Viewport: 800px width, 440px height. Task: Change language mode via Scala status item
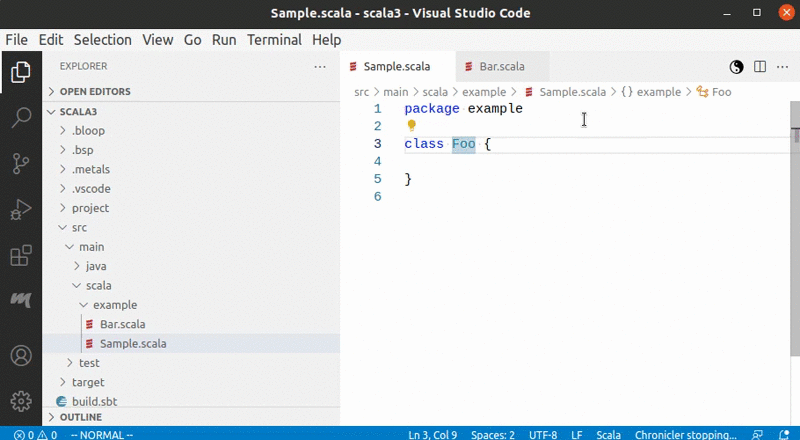tap(609, 435)
